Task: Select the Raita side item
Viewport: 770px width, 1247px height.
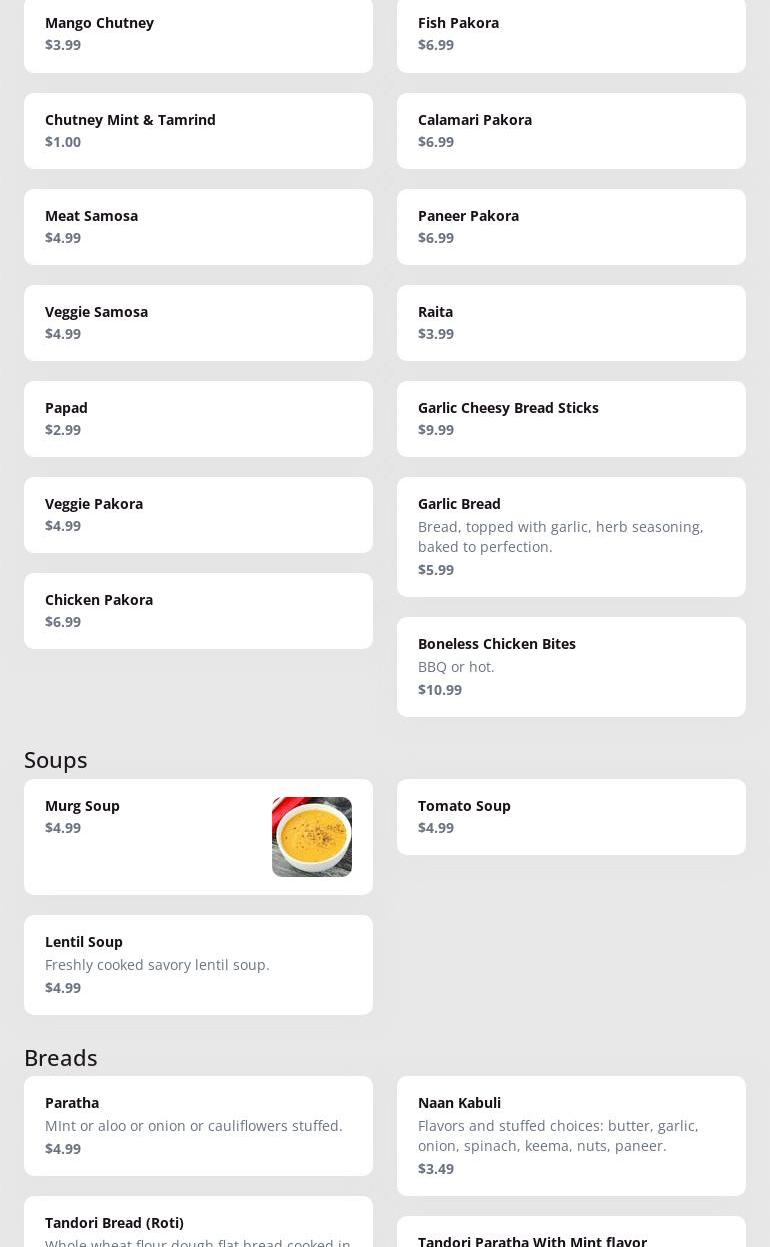Action: [x=571, y=323]
